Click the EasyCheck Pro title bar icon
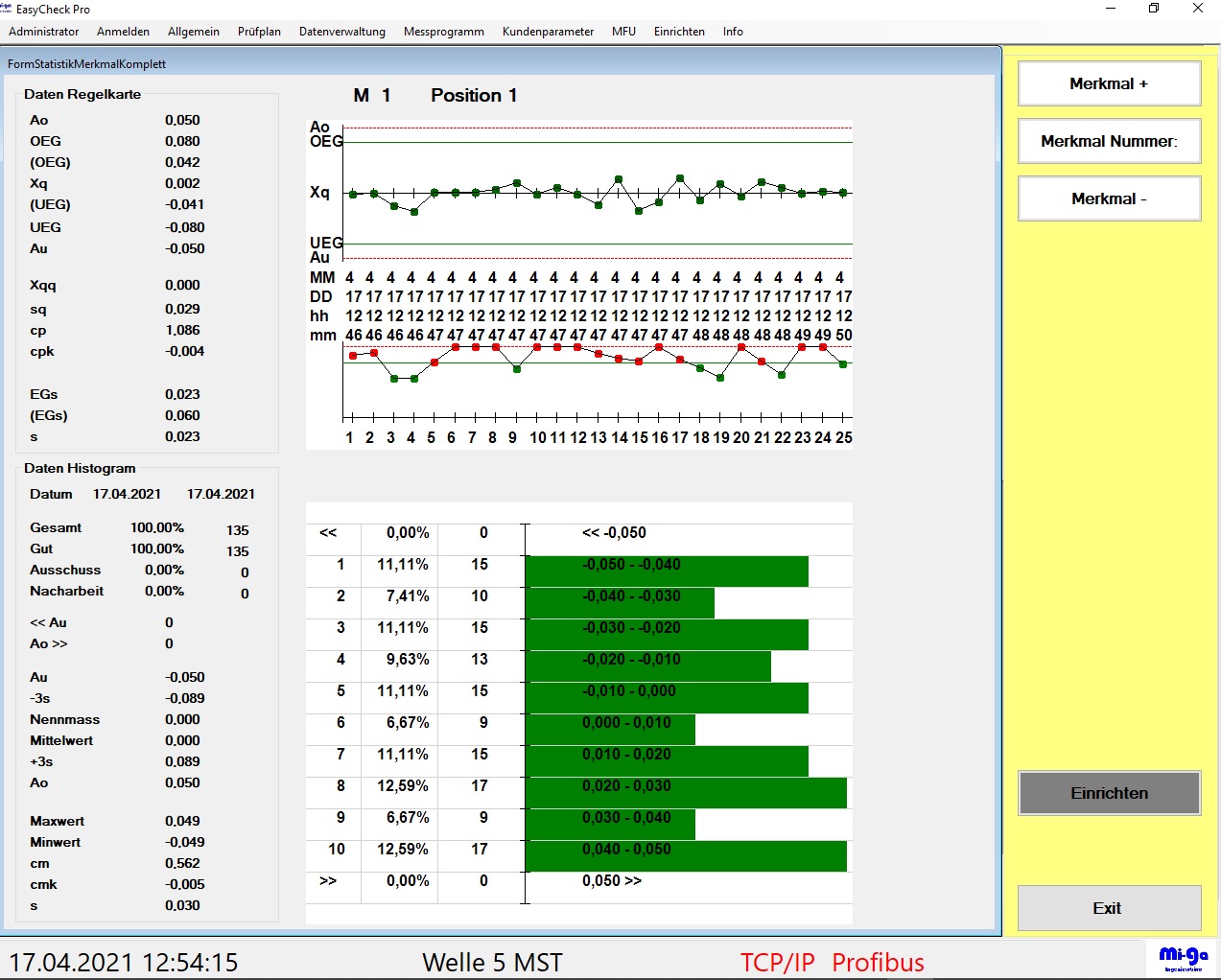The image size is (1221, 980). tap(7, 9)
